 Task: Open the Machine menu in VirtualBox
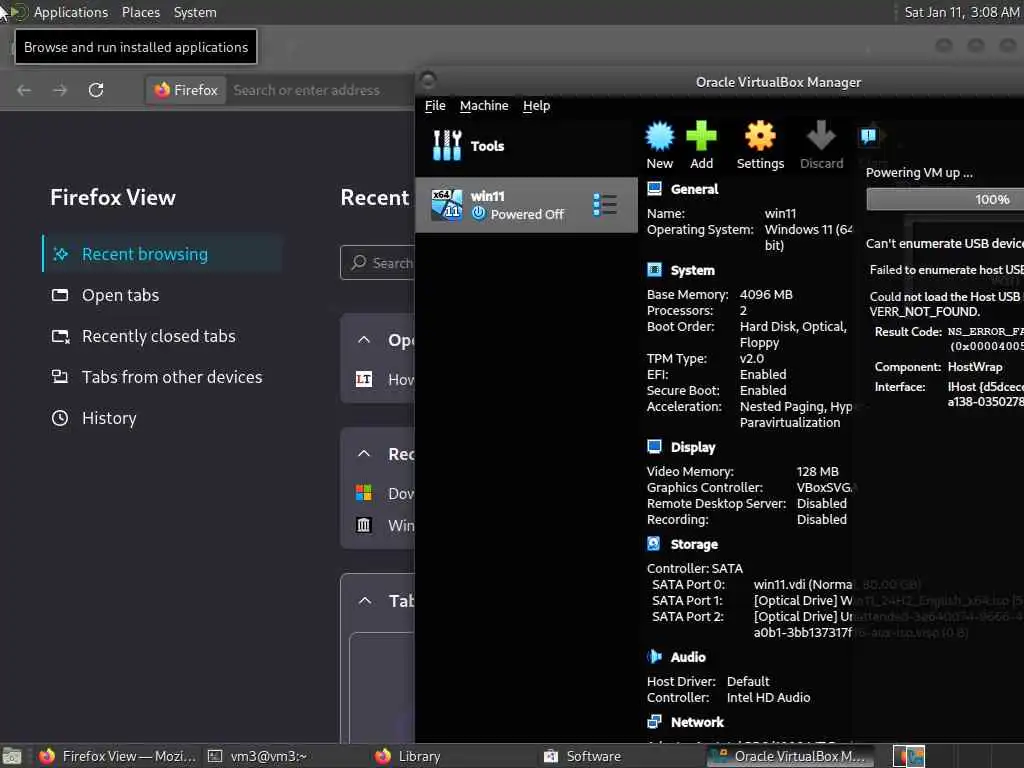coord(484,106)
